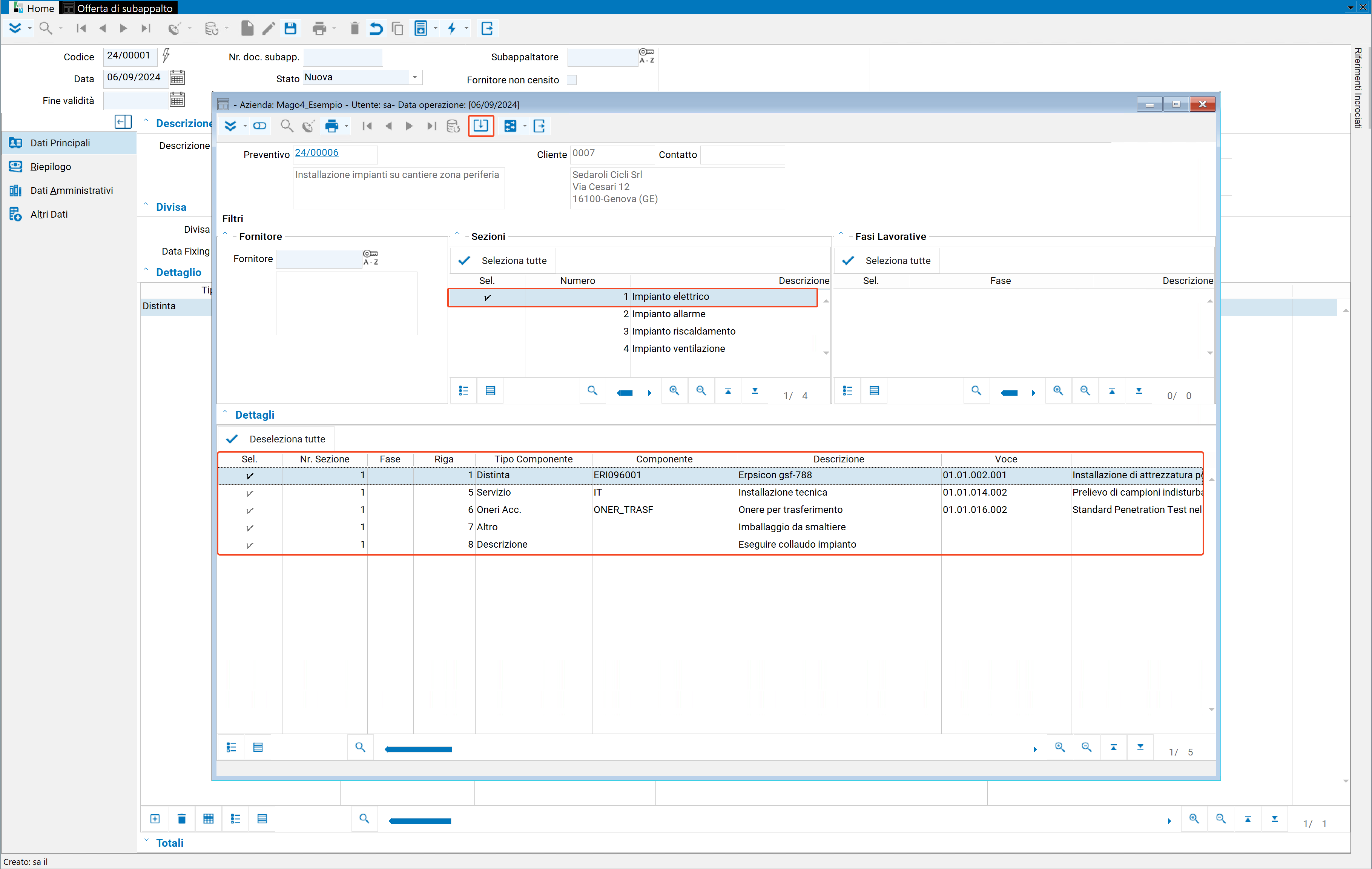This screenshot has width=1372, height=869.
Task: Open Altri Dati in sidebar
Action: pyautogui.click(x=49, y=215)
